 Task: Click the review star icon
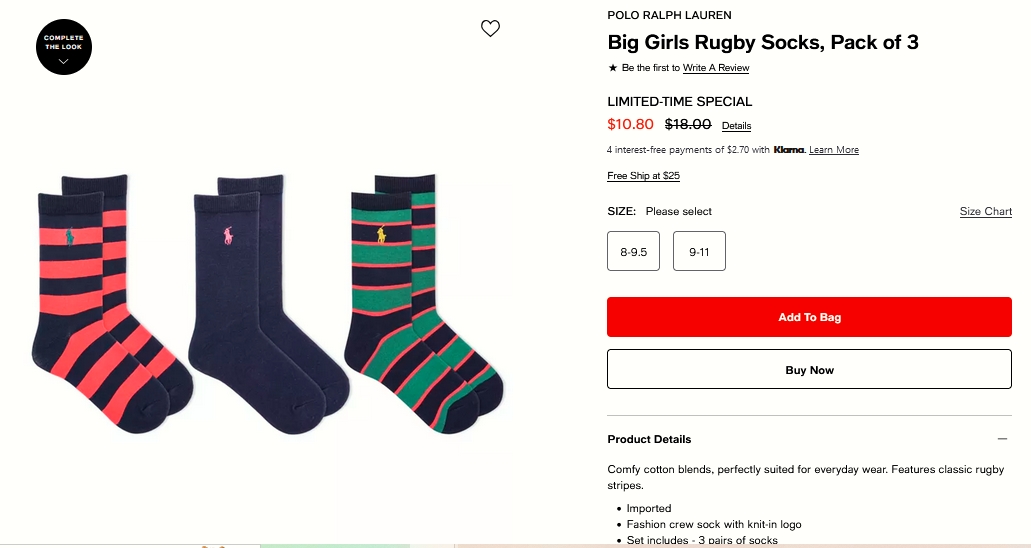pos(613,68)
